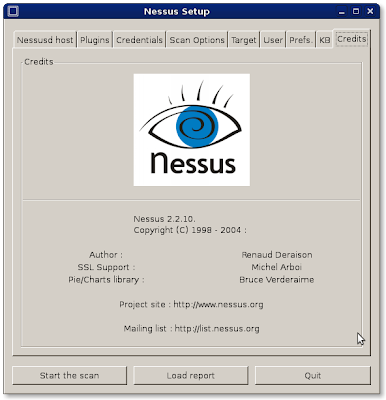386x400 pixels.
Task: Click the Pie/Charts library : label
Action: (x=106, y=280)
